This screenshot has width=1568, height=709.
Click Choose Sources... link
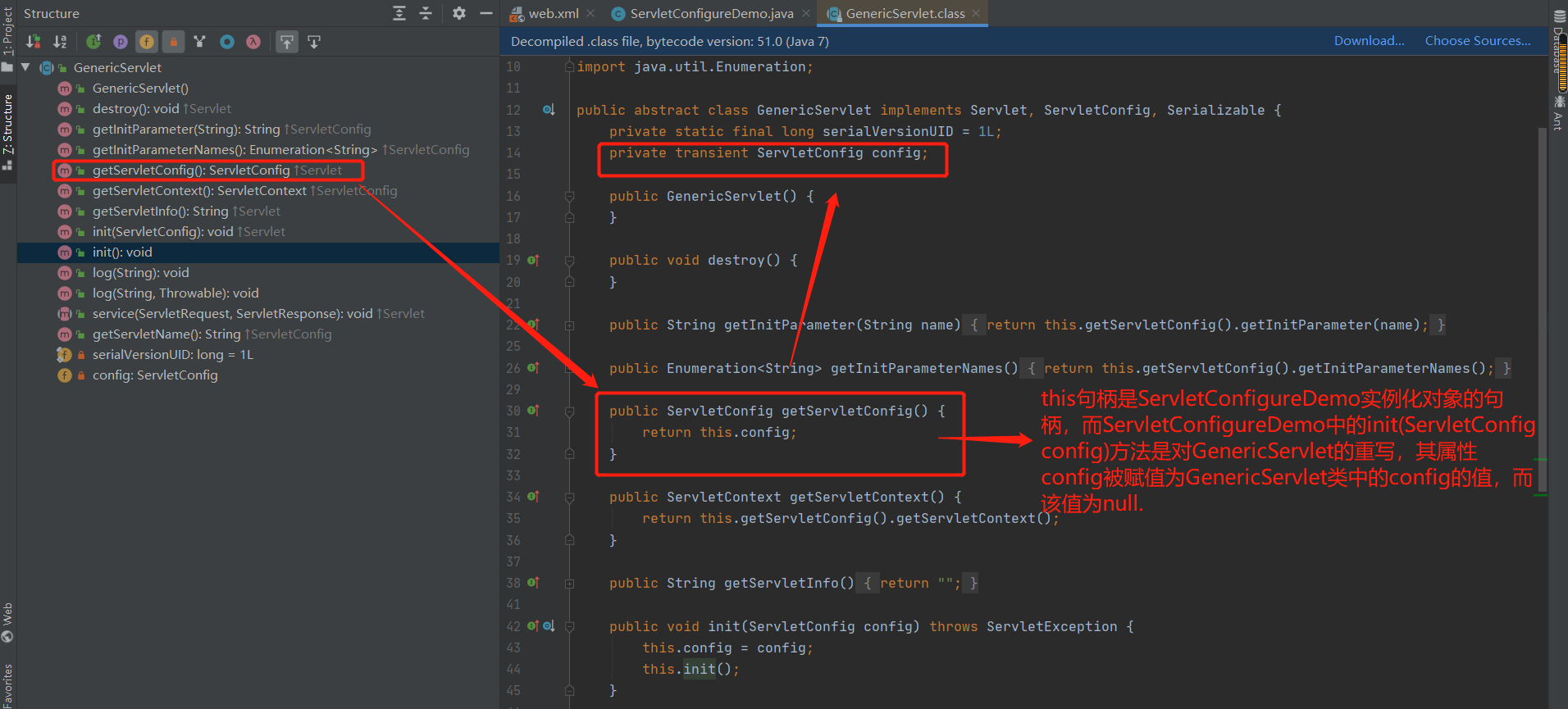coord(1478,41)
